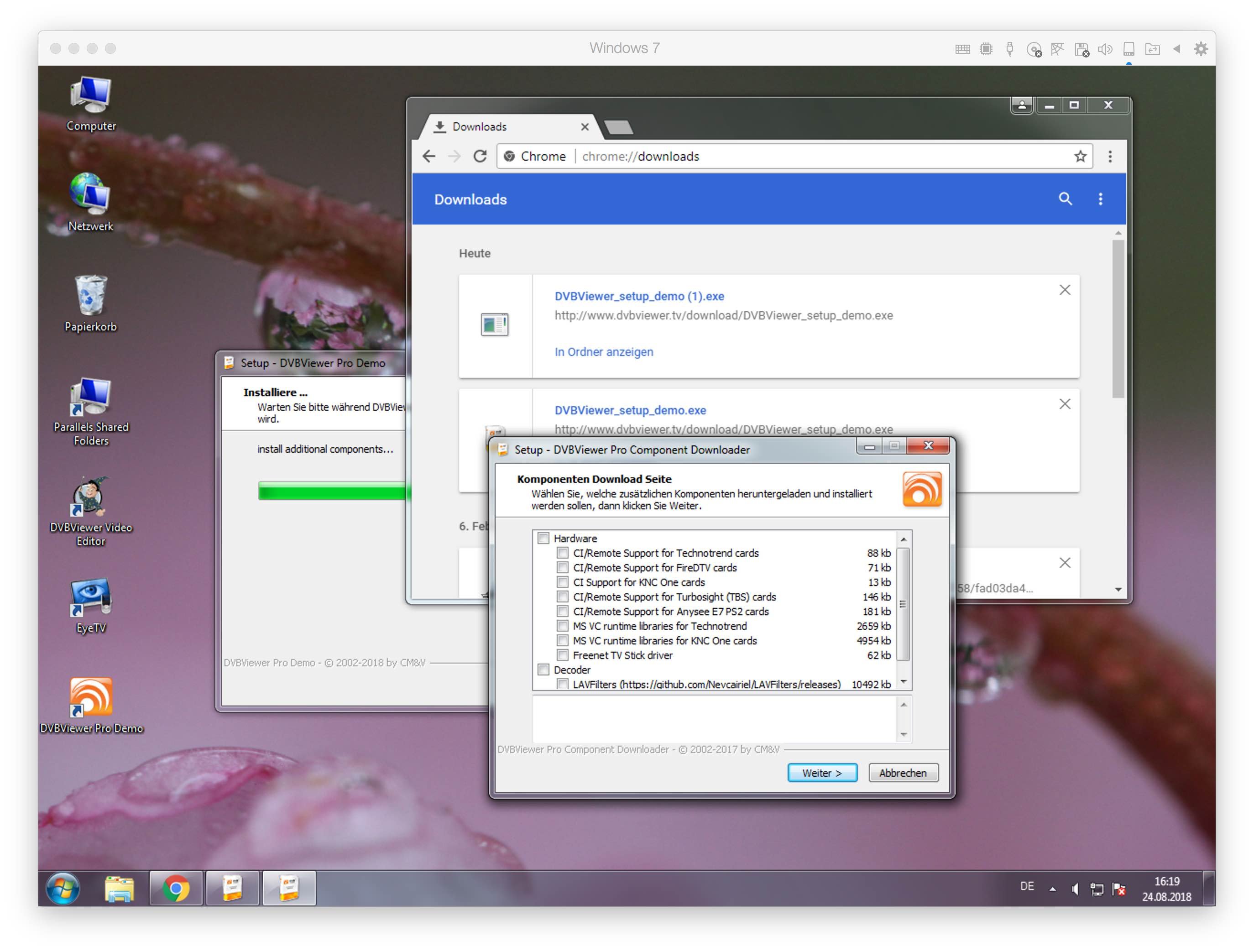Click the chrome://downloads address bar
Screen dimensions: 1254x952
pos(794,157)
